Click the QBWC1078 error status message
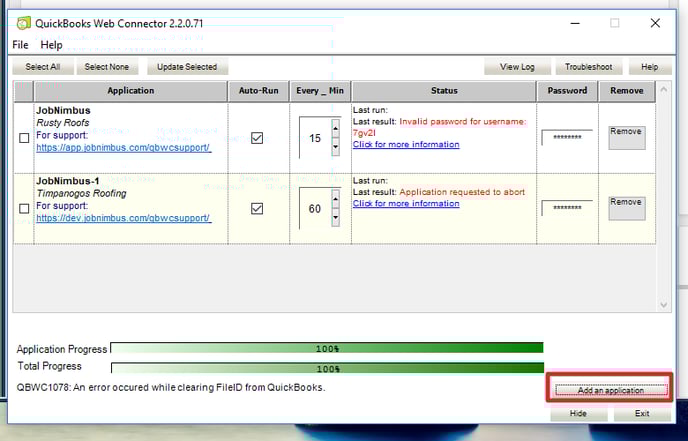 point(171,387)
